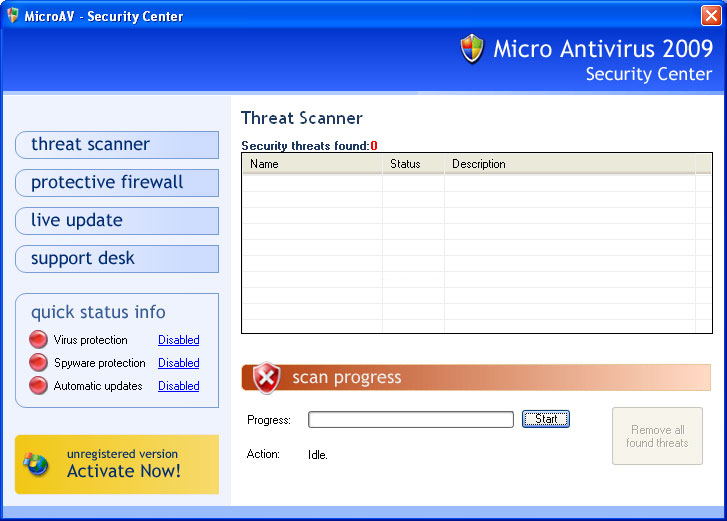This screenshot has height=521, width=727.
Task: Click the scan Progress bar
Action: point(411,419)
